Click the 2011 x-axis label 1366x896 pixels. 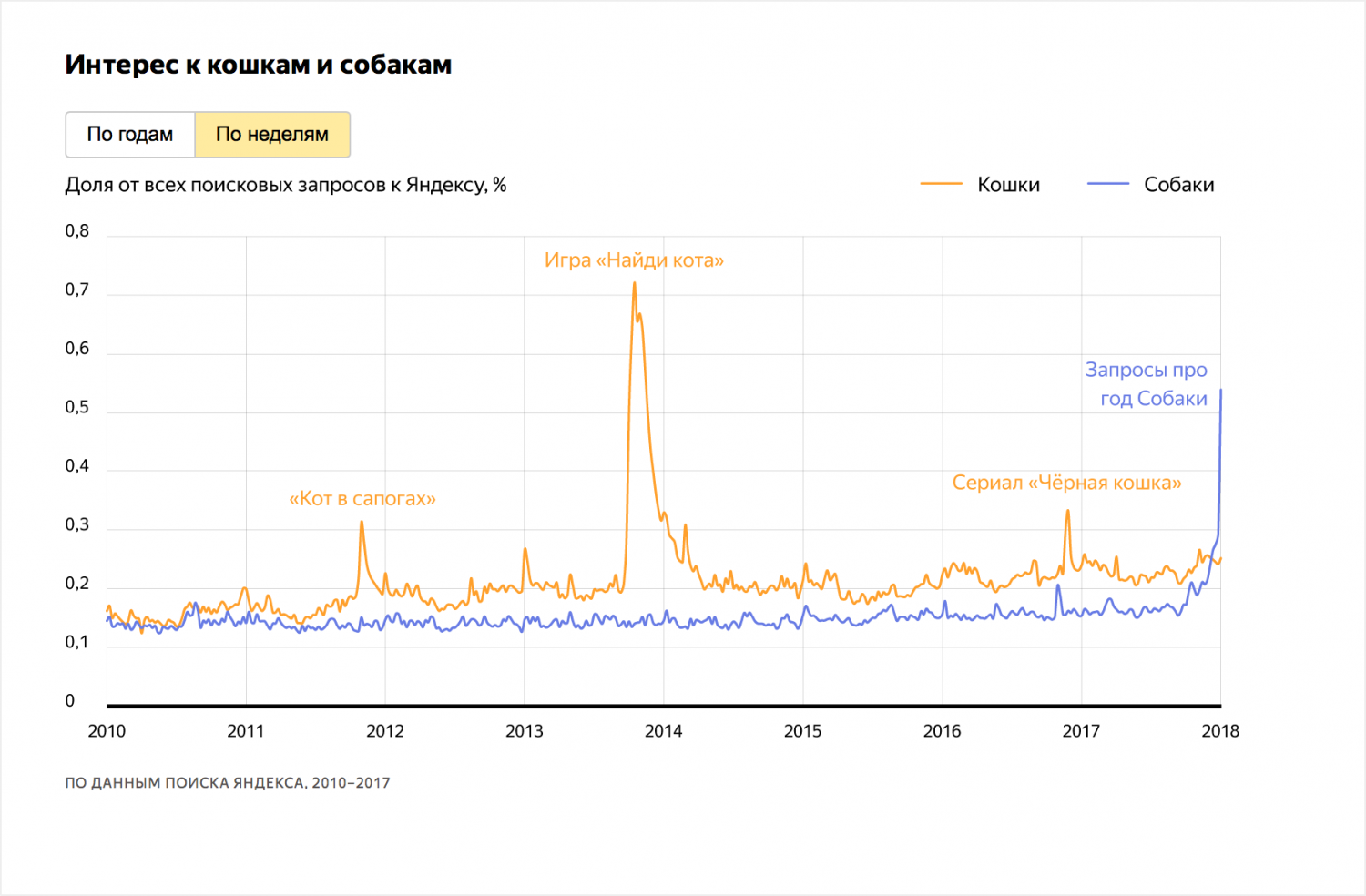[x=246, y=731]
